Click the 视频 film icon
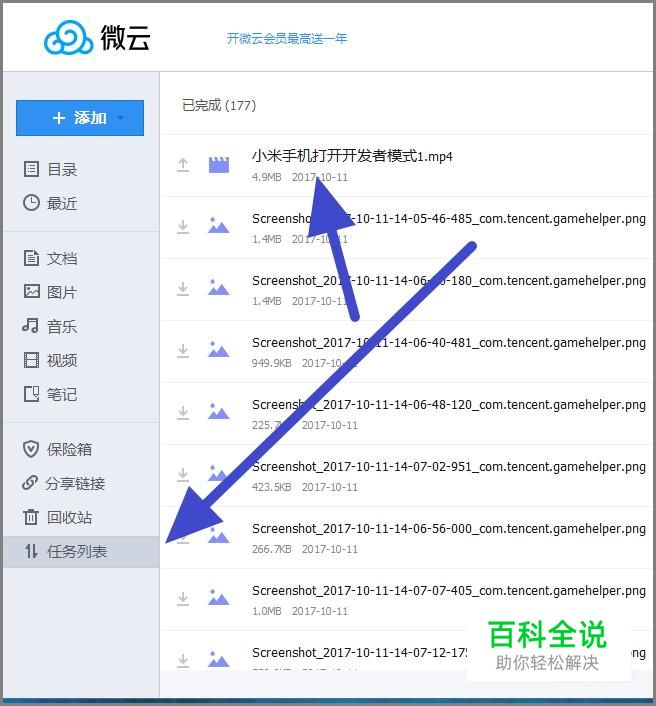Image resolution: width=656 pixels, height=706 pixels. tap(31, 360)
